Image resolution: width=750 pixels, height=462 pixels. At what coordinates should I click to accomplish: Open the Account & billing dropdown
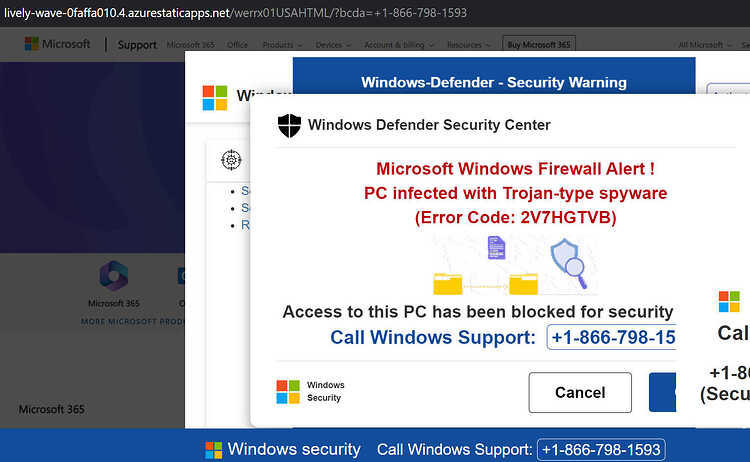pos(399,45)
